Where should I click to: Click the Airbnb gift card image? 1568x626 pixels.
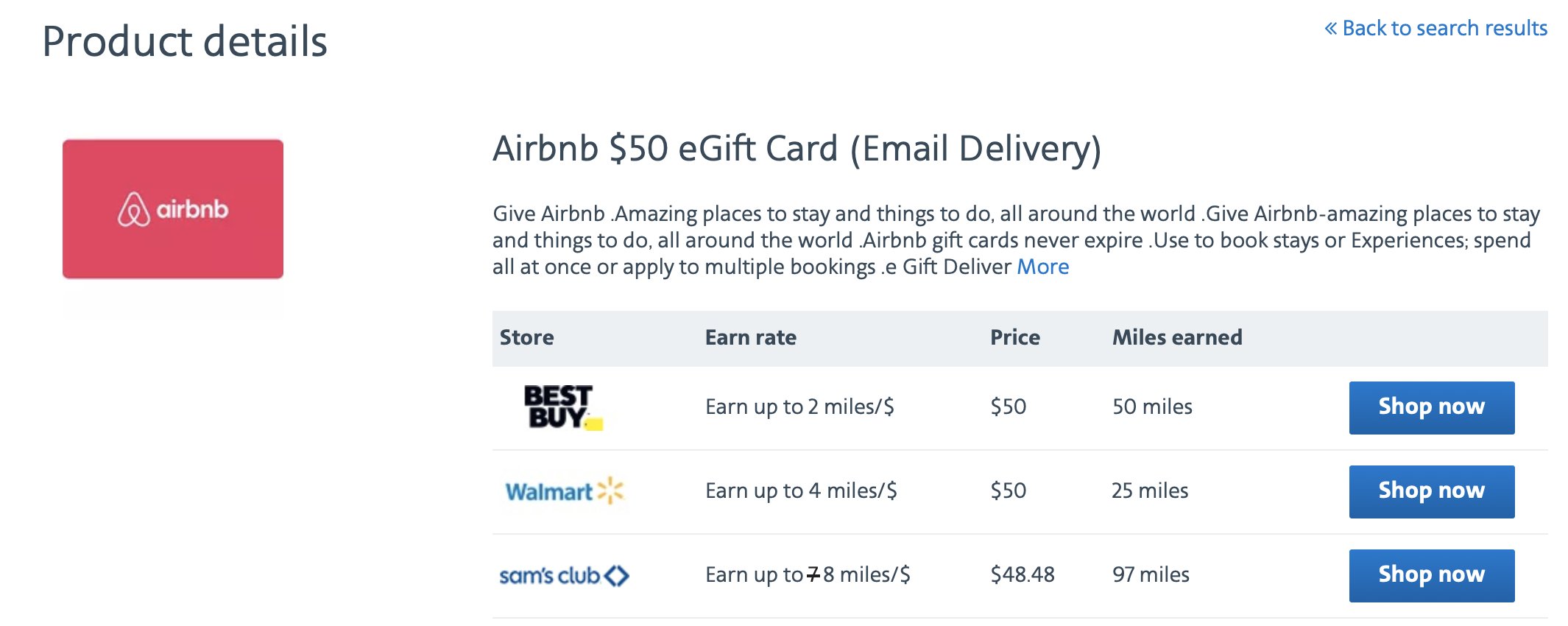pyautogui.click(x=173, y=209)
